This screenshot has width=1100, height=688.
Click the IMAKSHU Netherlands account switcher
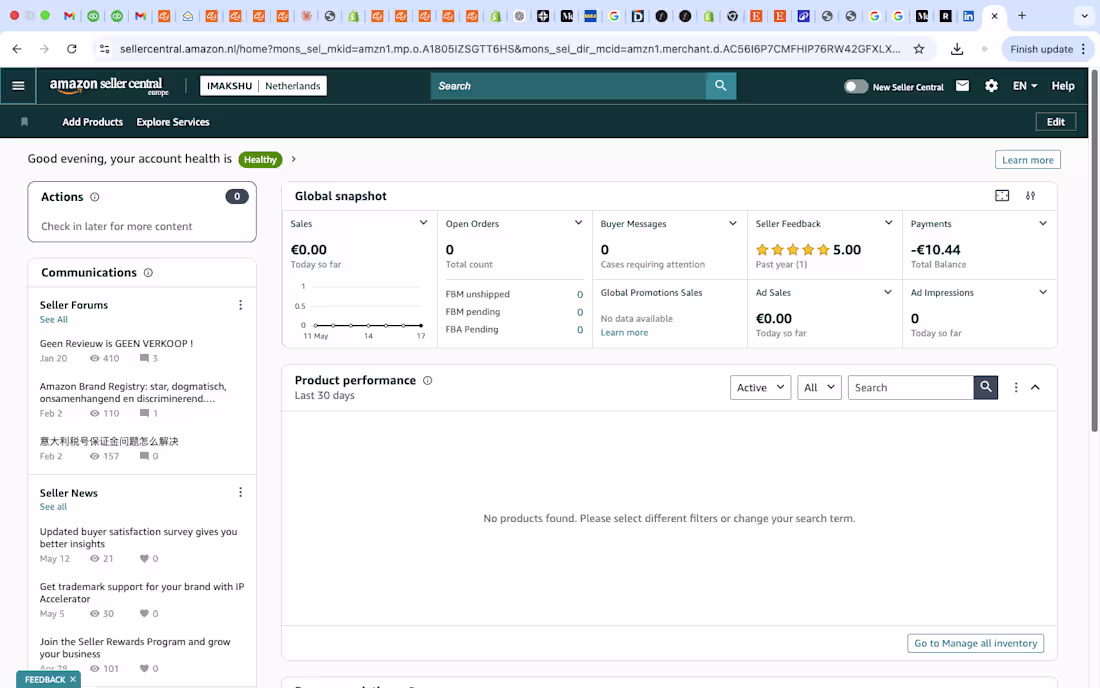coord(264,86)
